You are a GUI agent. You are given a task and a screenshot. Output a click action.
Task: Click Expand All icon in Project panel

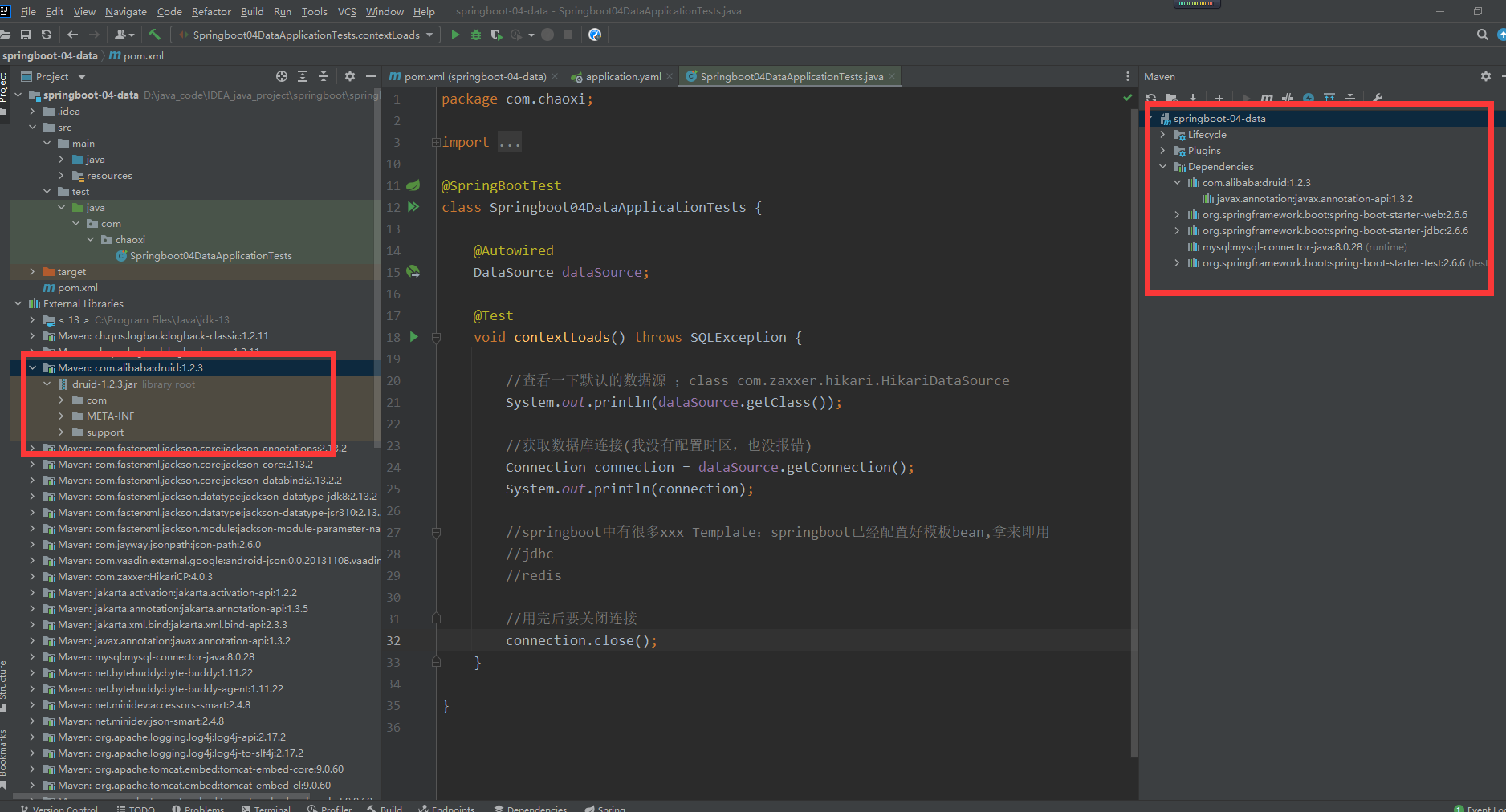point(303,76)
